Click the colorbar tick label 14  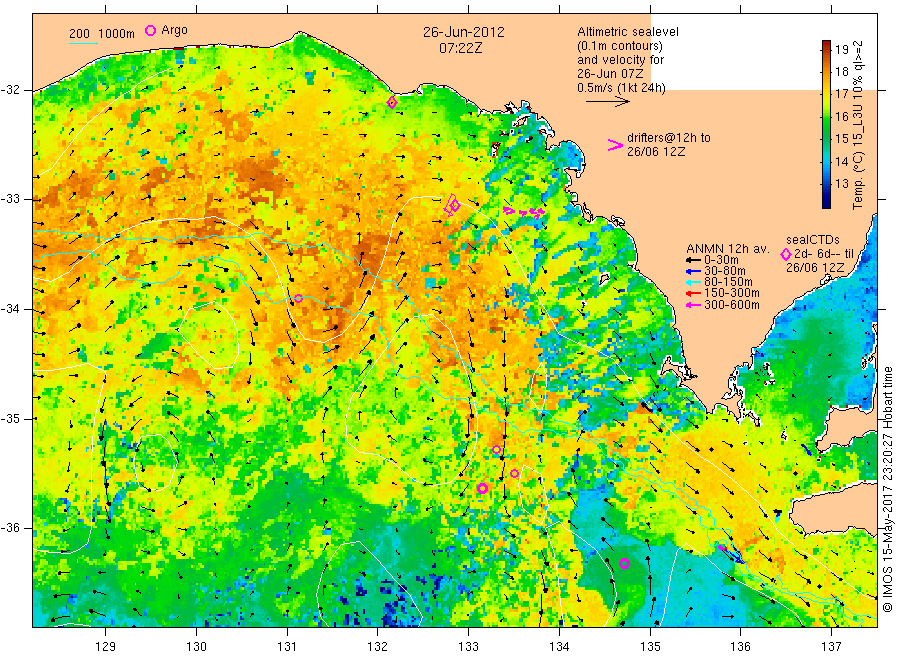click(841, 161)
